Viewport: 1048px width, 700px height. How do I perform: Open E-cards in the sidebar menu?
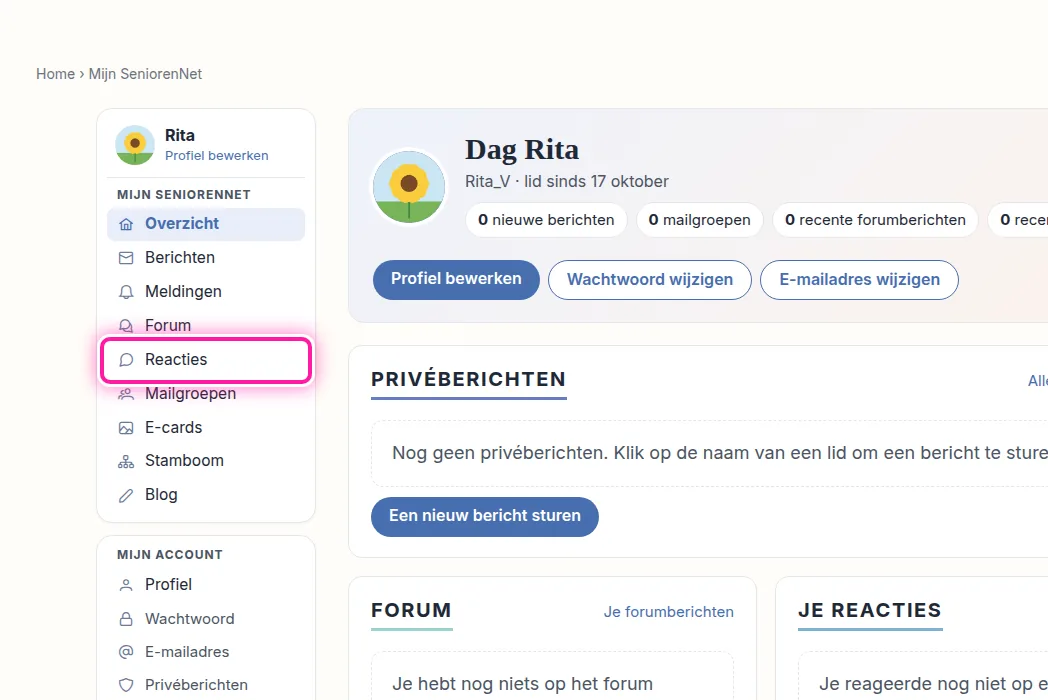(206, 428)
